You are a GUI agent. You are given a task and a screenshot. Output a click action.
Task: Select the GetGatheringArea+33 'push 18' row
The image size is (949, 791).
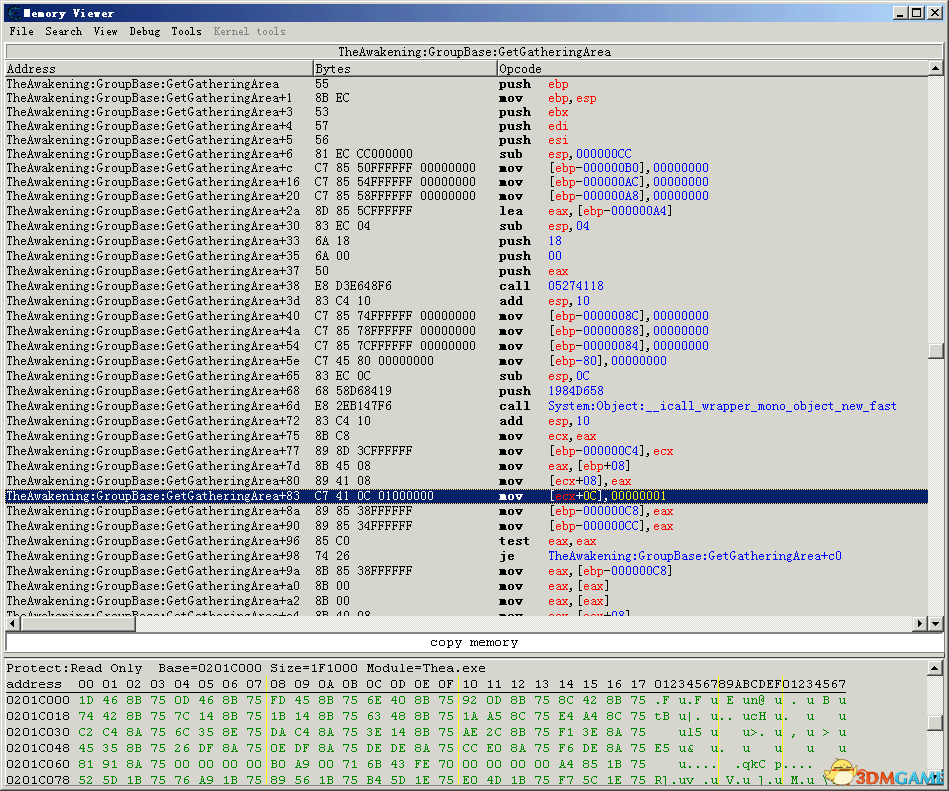click(x=466, y=241)
